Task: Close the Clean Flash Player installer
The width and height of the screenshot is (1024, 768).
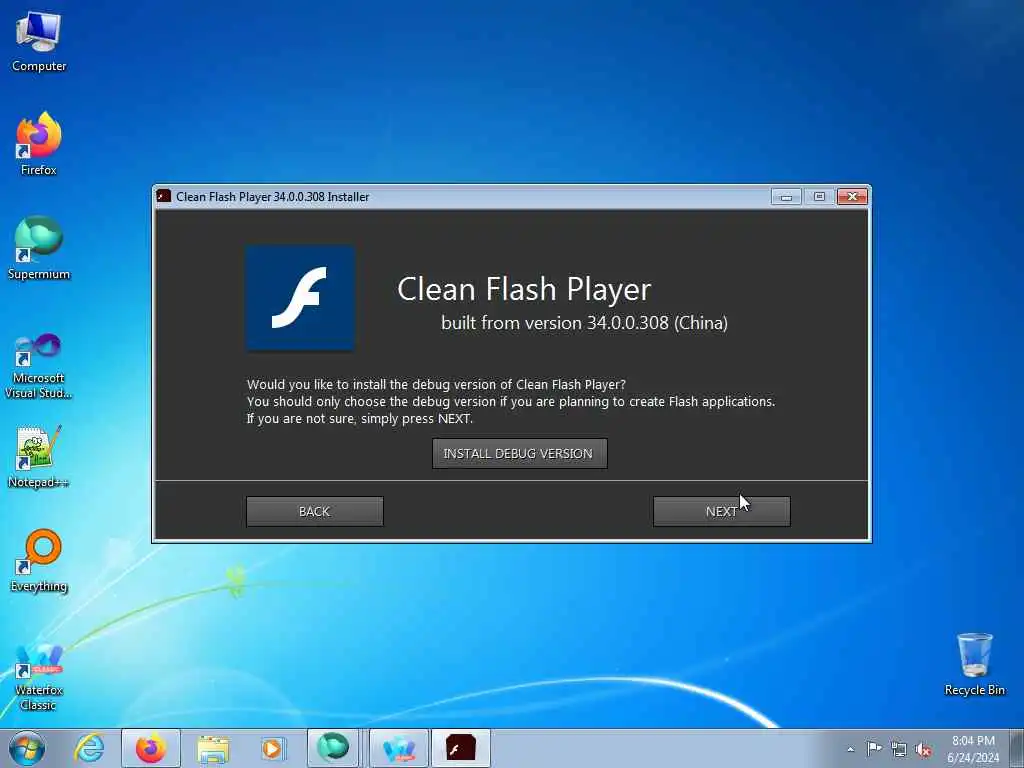Action: point(852,197)
